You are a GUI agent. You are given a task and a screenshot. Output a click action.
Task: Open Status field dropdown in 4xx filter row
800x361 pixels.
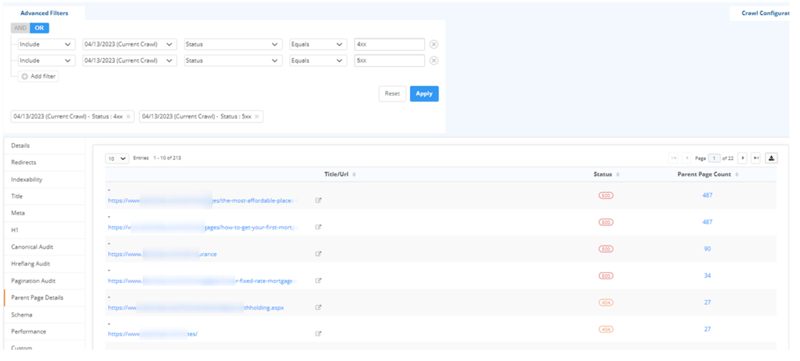(233, 44)
